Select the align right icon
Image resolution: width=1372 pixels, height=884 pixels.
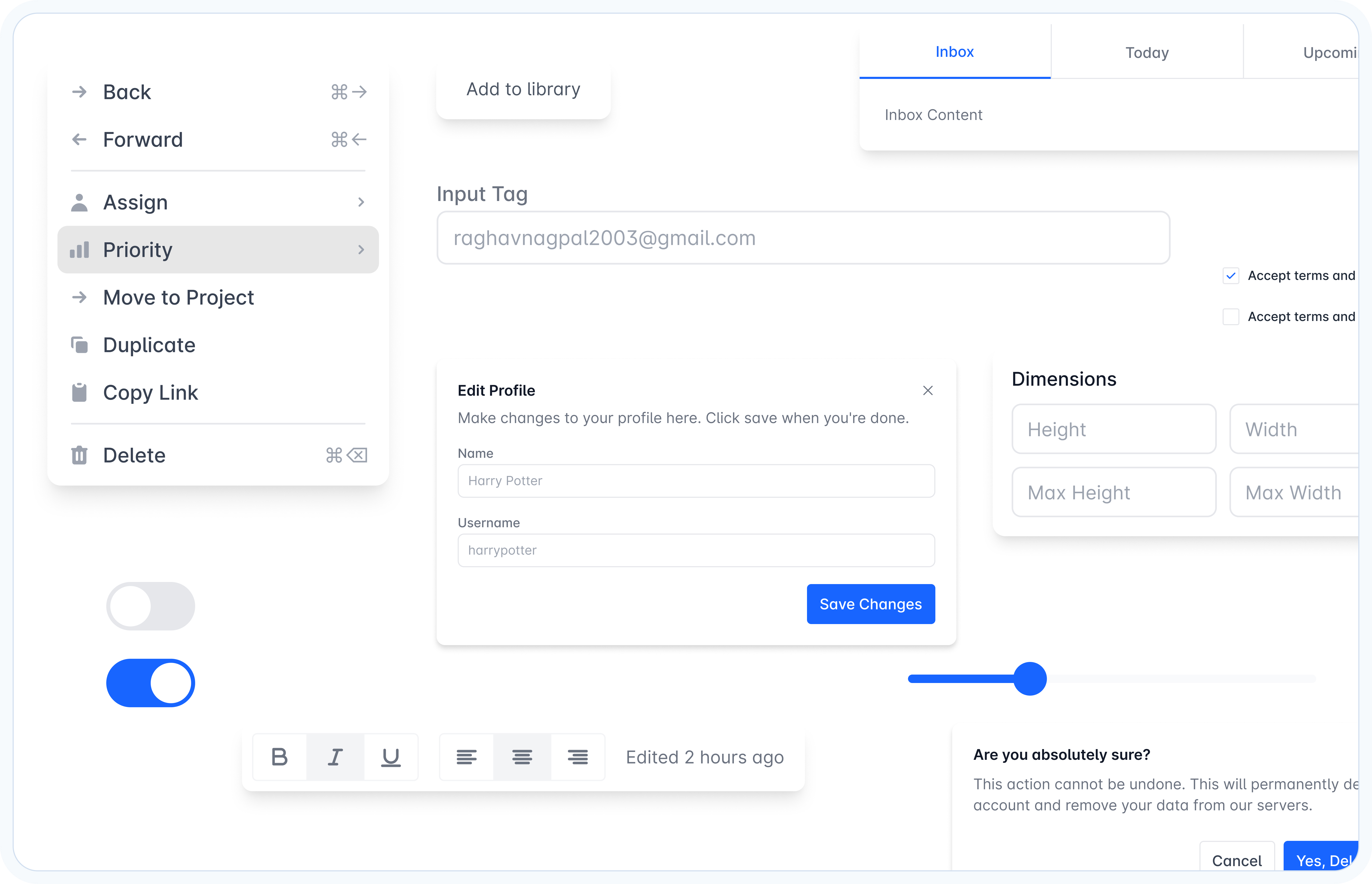coord(577,757)
